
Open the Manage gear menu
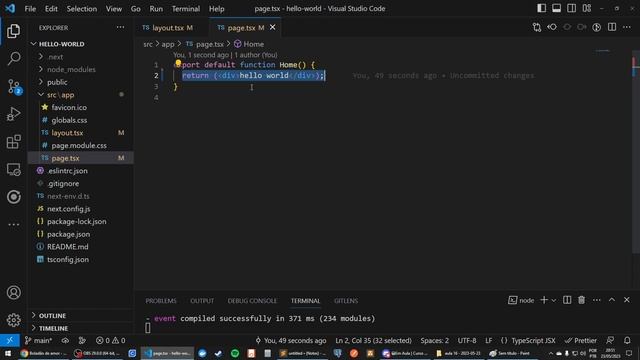(x=13, y=320)
